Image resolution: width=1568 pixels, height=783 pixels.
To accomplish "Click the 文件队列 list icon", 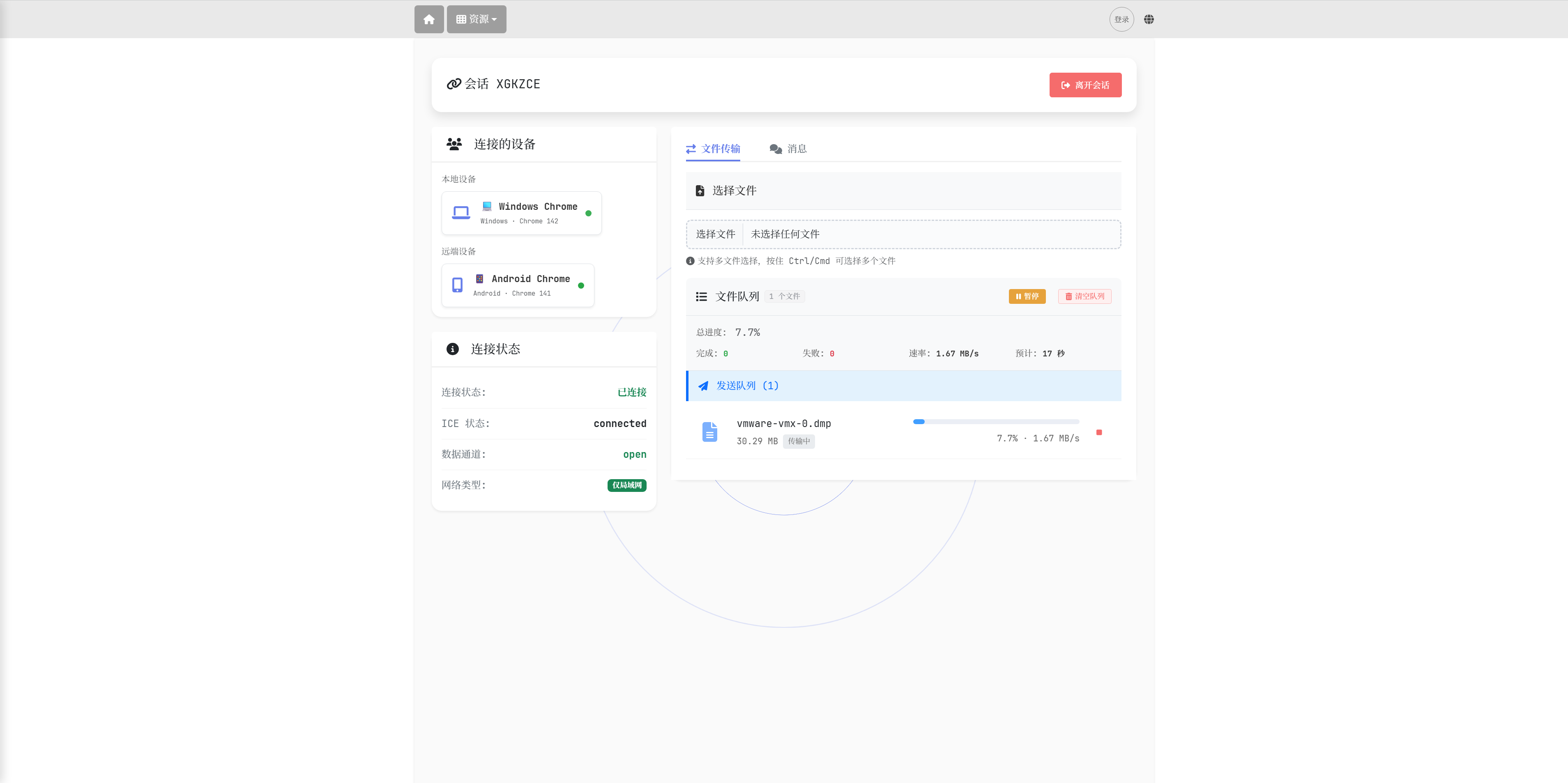I will [x=701, y=296].
